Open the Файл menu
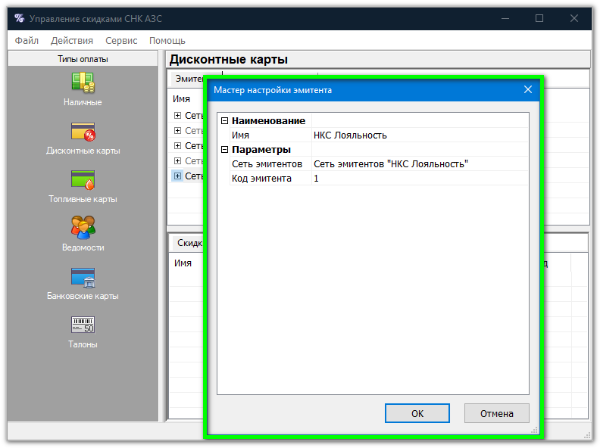This screenshot has height=448, width=600. pos(27,41)
